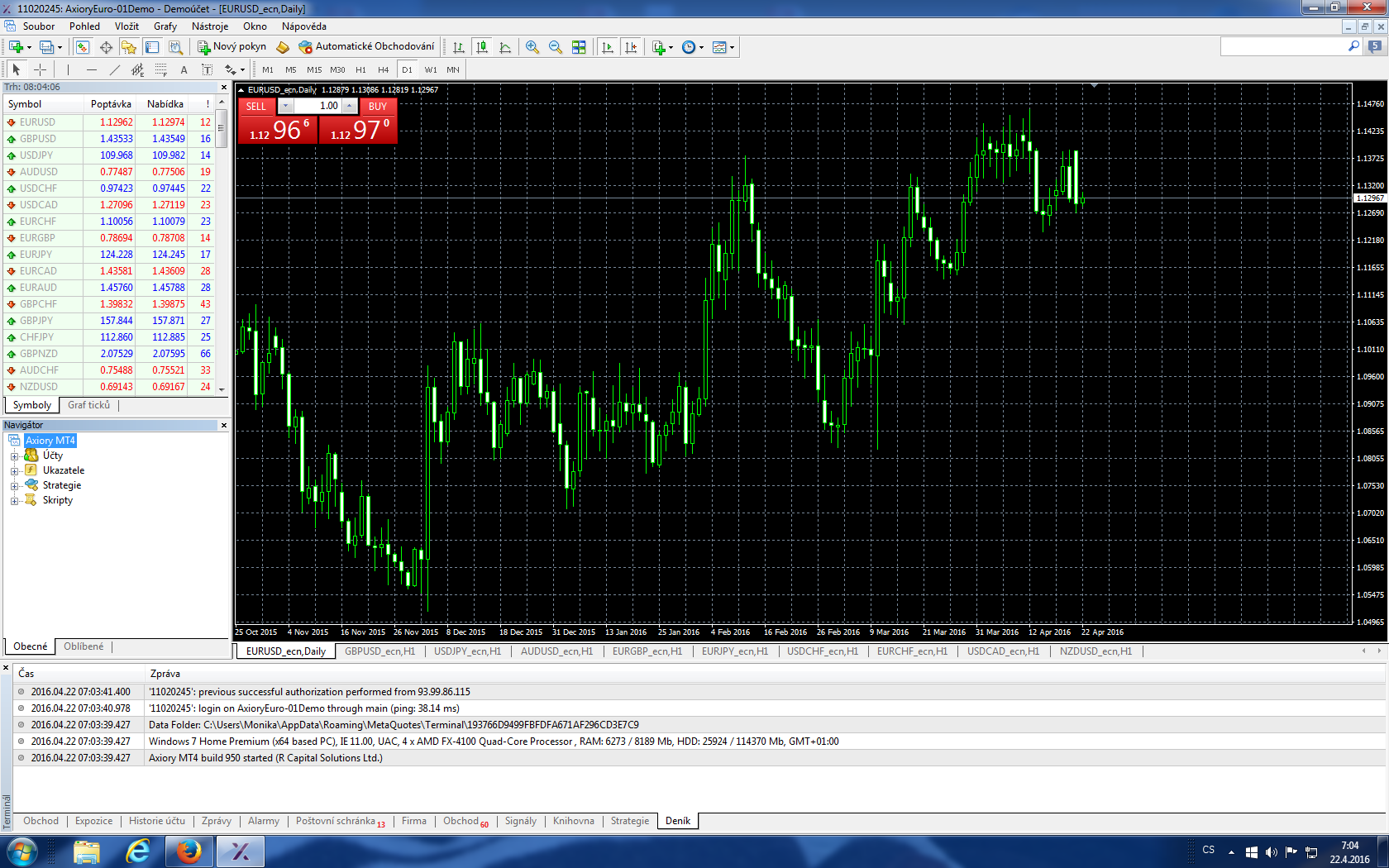Decrease trade volume with down arrow
This screenshot has width=1389, height=868.
[285, 106]
